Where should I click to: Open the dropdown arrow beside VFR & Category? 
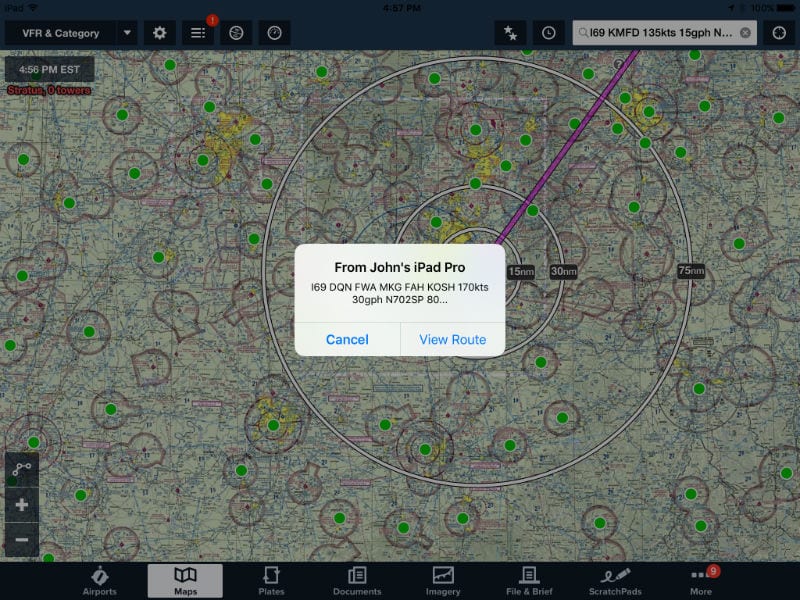tap(127, 33)
